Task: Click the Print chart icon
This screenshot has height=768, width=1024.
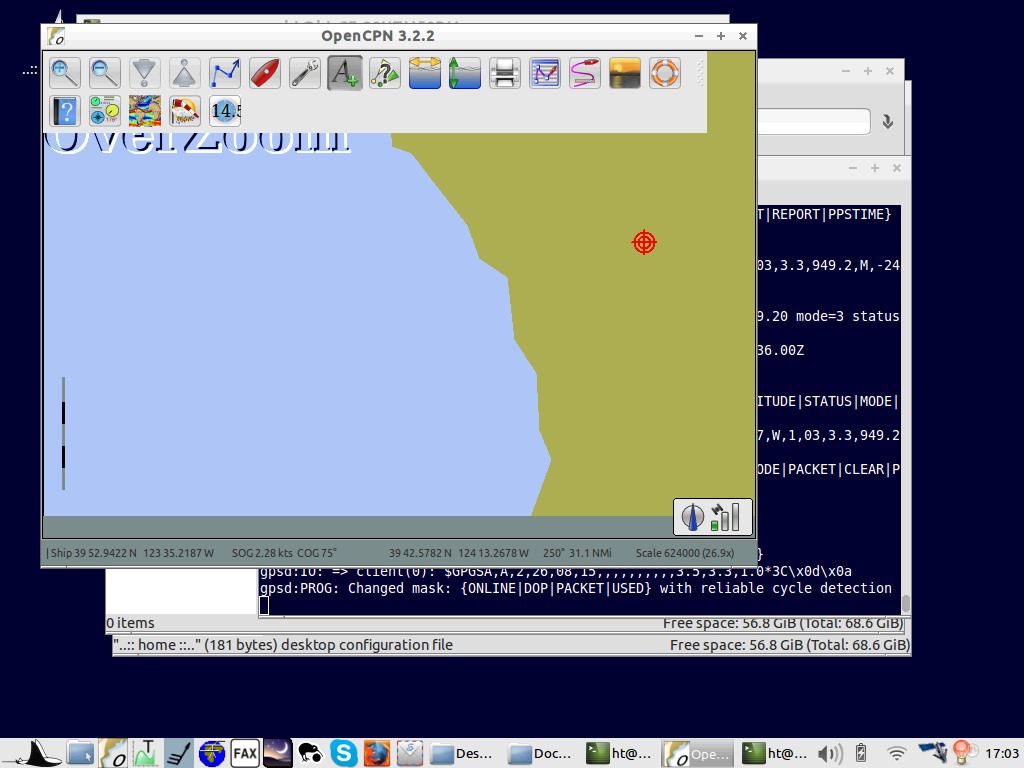Action: click(505, 73)
